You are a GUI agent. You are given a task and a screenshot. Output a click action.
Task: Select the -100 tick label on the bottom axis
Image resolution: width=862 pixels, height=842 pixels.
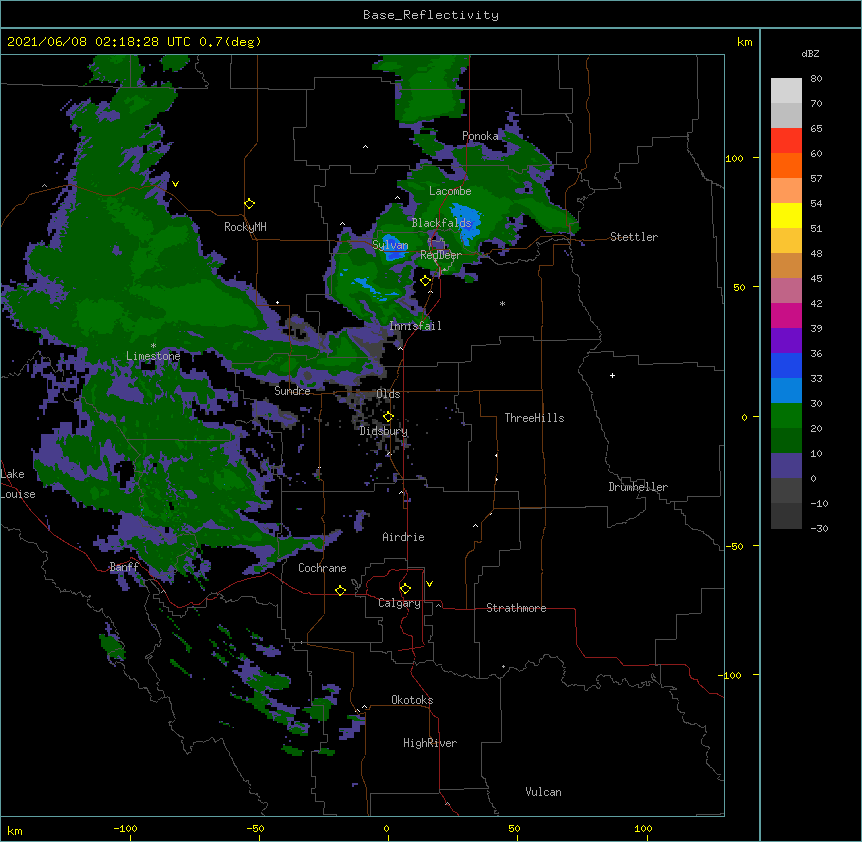pos(125,828)
